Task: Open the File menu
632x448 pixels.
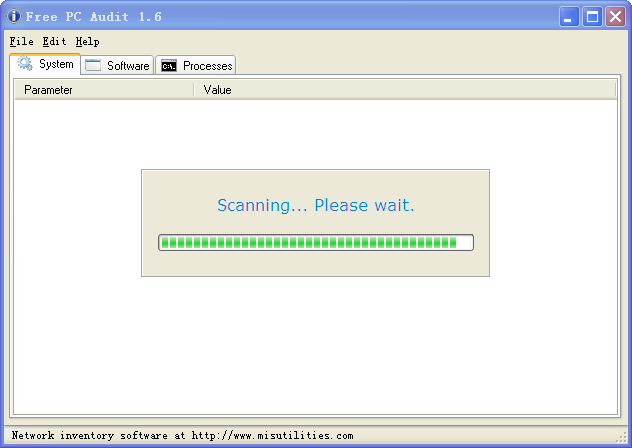Action: click(22, 42)
